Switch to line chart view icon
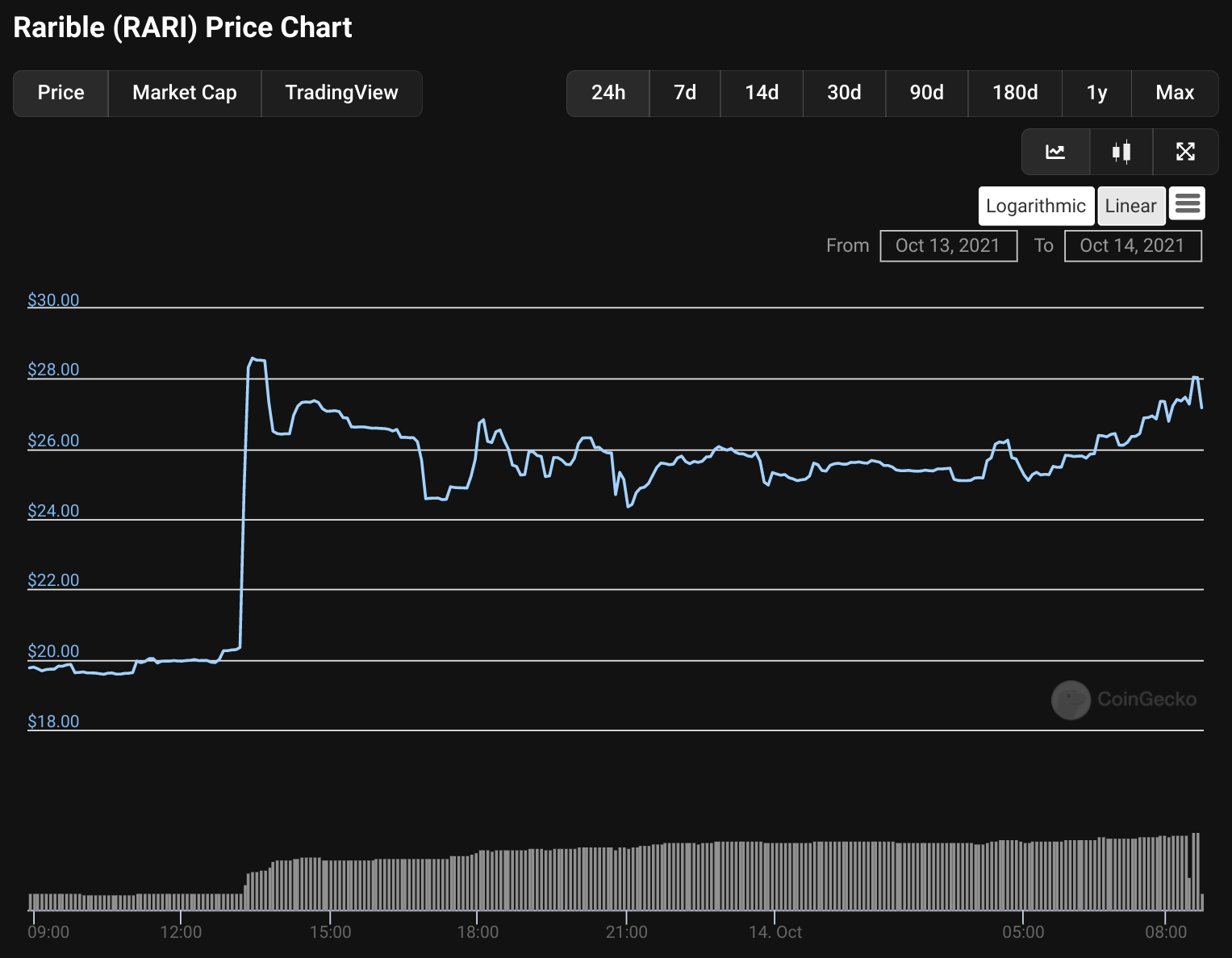 (1055, 152)
